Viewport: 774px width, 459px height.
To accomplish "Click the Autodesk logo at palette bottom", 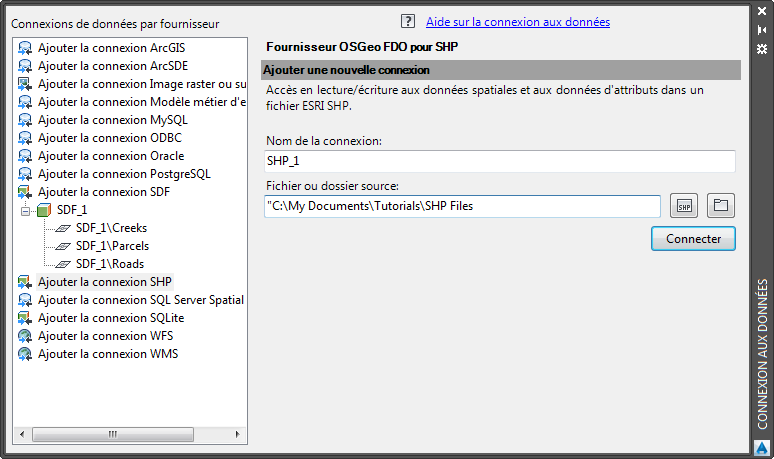I will pyautogui.click(x=761, y=447).
